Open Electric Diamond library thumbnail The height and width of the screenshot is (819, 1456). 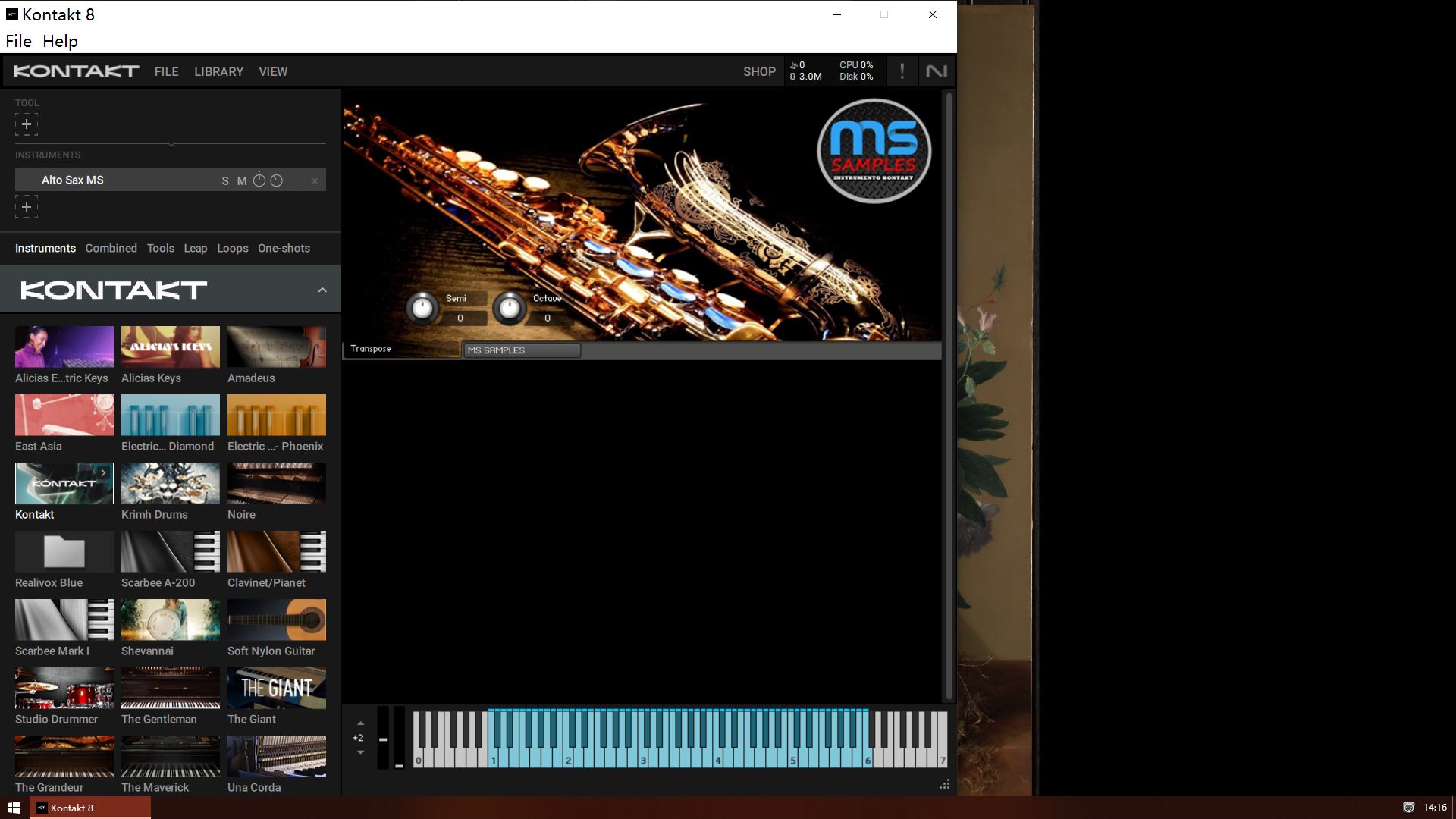pos(171,415)
